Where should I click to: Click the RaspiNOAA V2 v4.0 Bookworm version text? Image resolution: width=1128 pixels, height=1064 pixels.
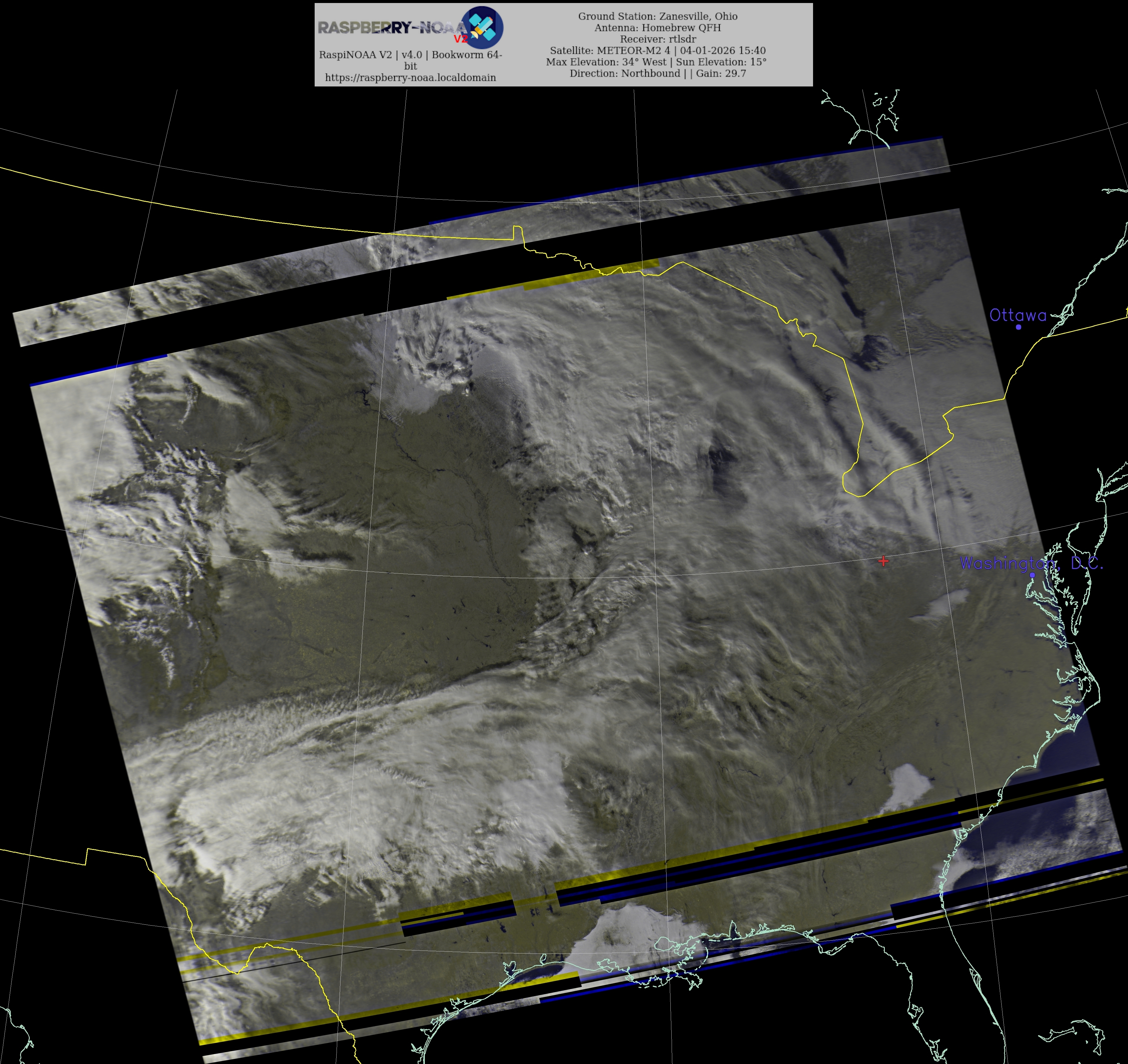point(410,55)
